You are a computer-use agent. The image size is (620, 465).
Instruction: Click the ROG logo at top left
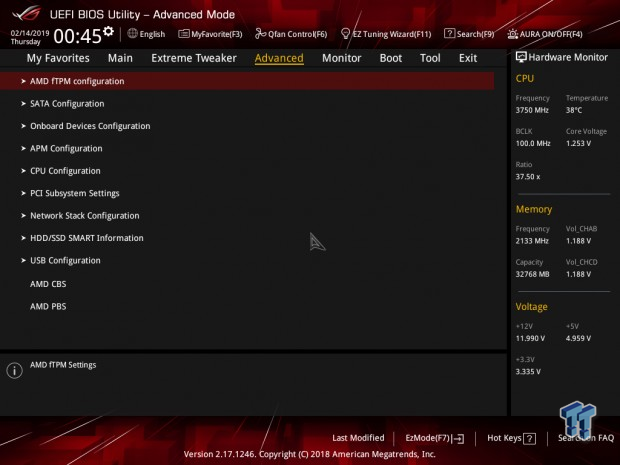(26, 13)
